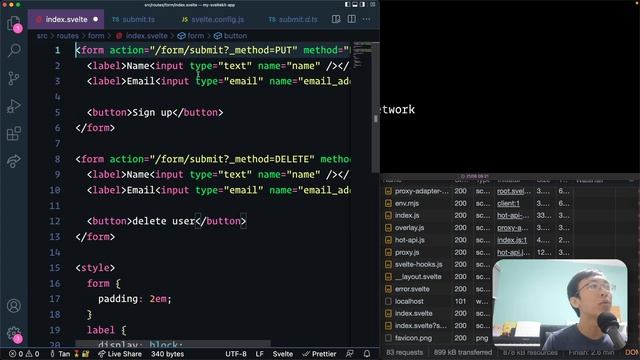
Task: Open the Extensions view
Action: pyautogui.click(x=14, y=133)
